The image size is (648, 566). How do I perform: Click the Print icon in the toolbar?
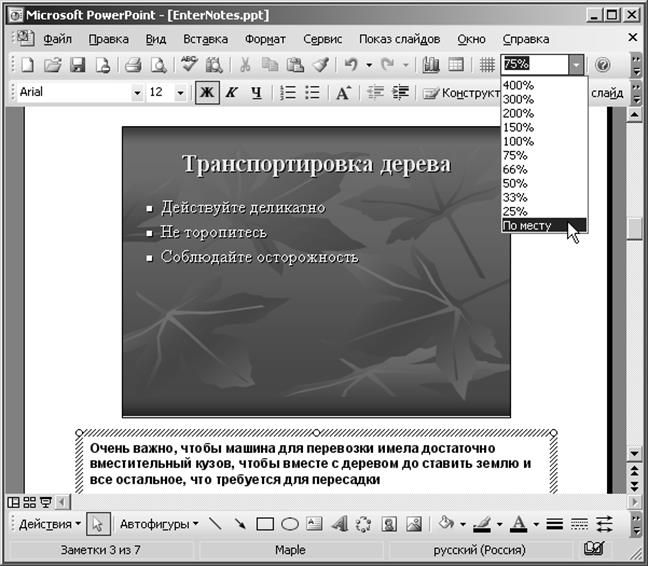[x=132, y=65]
